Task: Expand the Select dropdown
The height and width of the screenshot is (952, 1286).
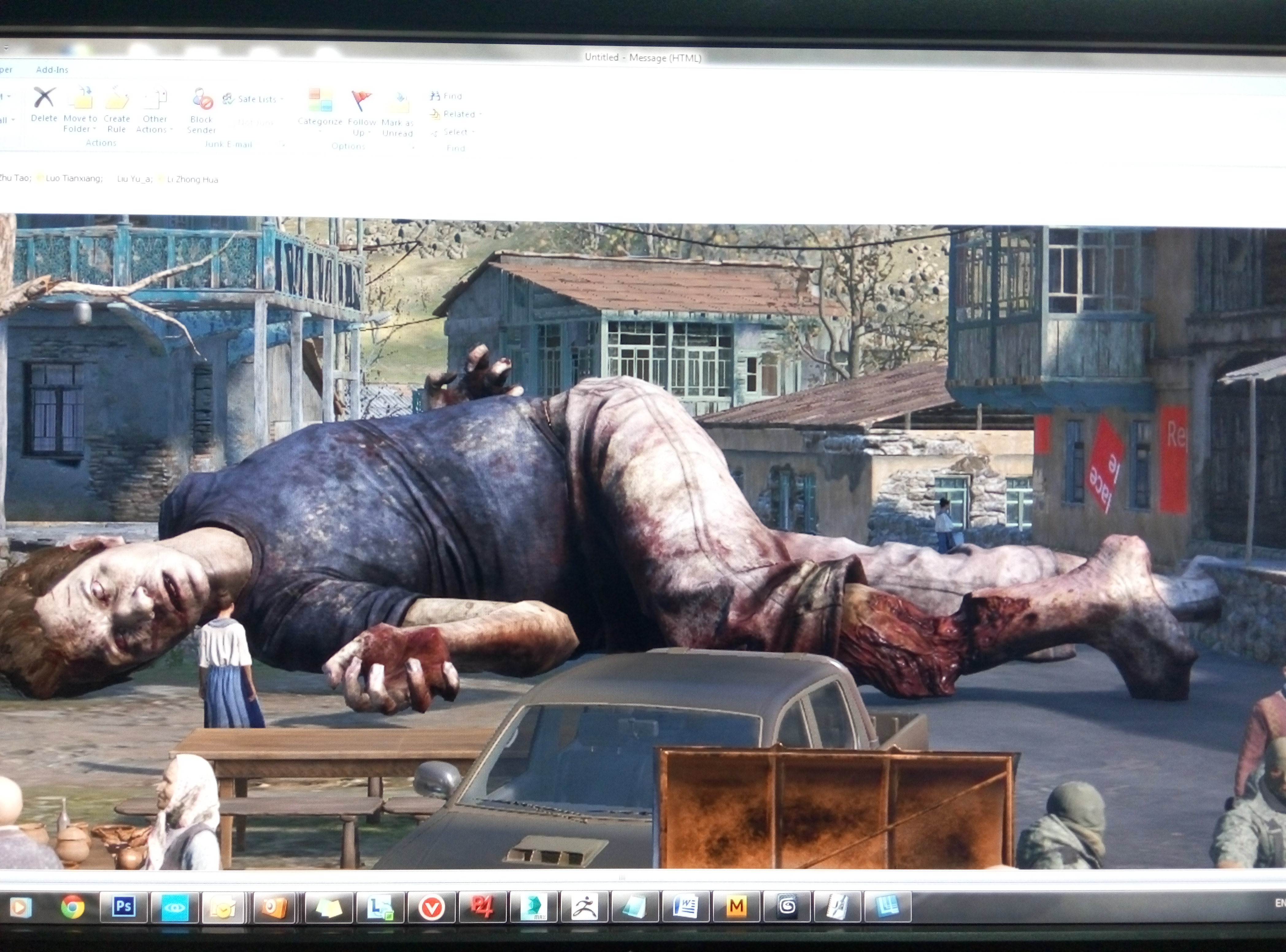Action: [x=473, y=132]
